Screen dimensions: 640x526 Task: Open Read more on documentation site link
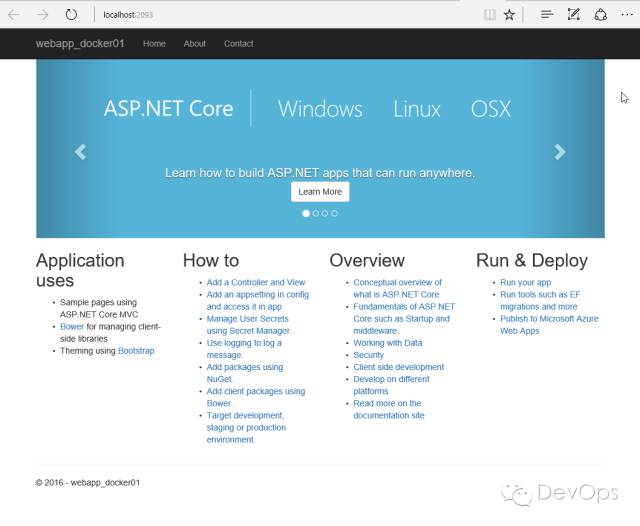tap(389, 409)
